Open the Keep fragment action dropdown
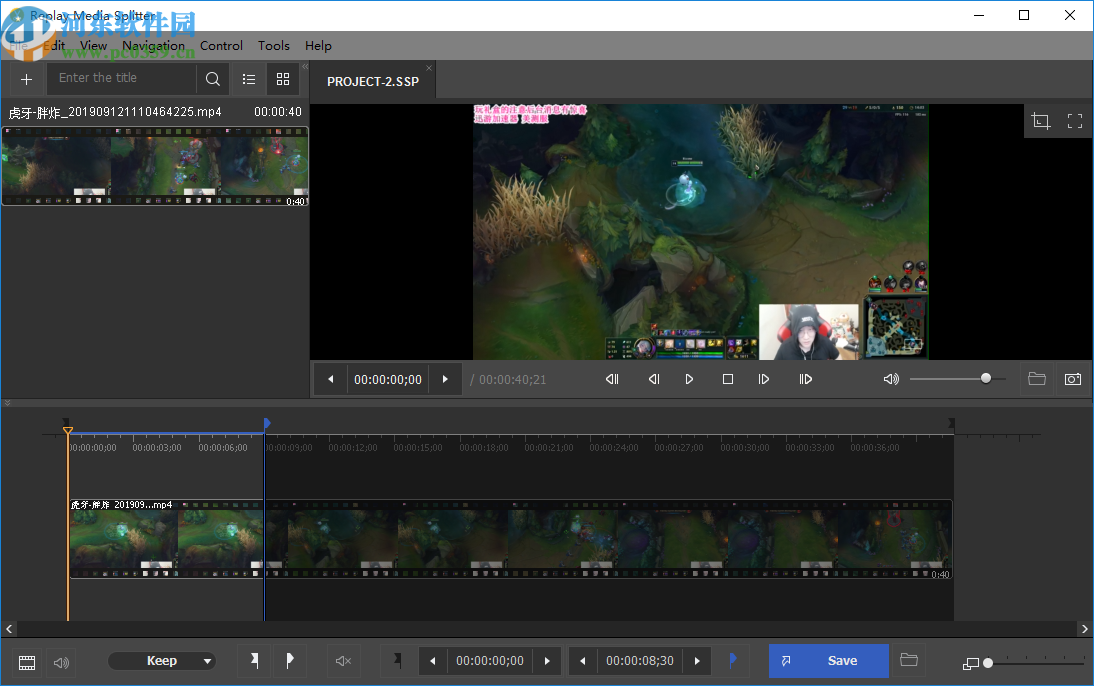This screenshot has width=1094, height=686. tap(163, 661)
